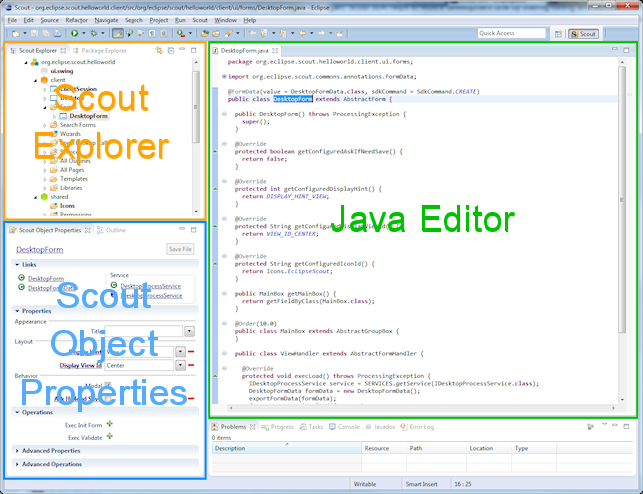Click Collapse All icon in Scout Explorer
This screenshot has width=643, height=494.
point(171,50)
